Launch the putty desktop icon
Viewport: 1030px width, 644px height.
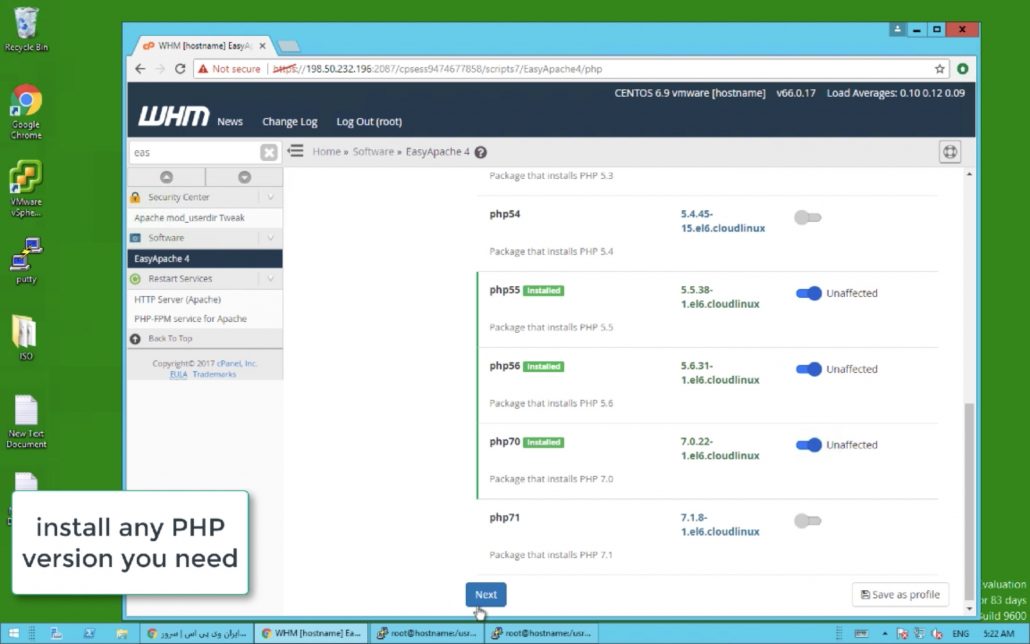tap(26, 259)
